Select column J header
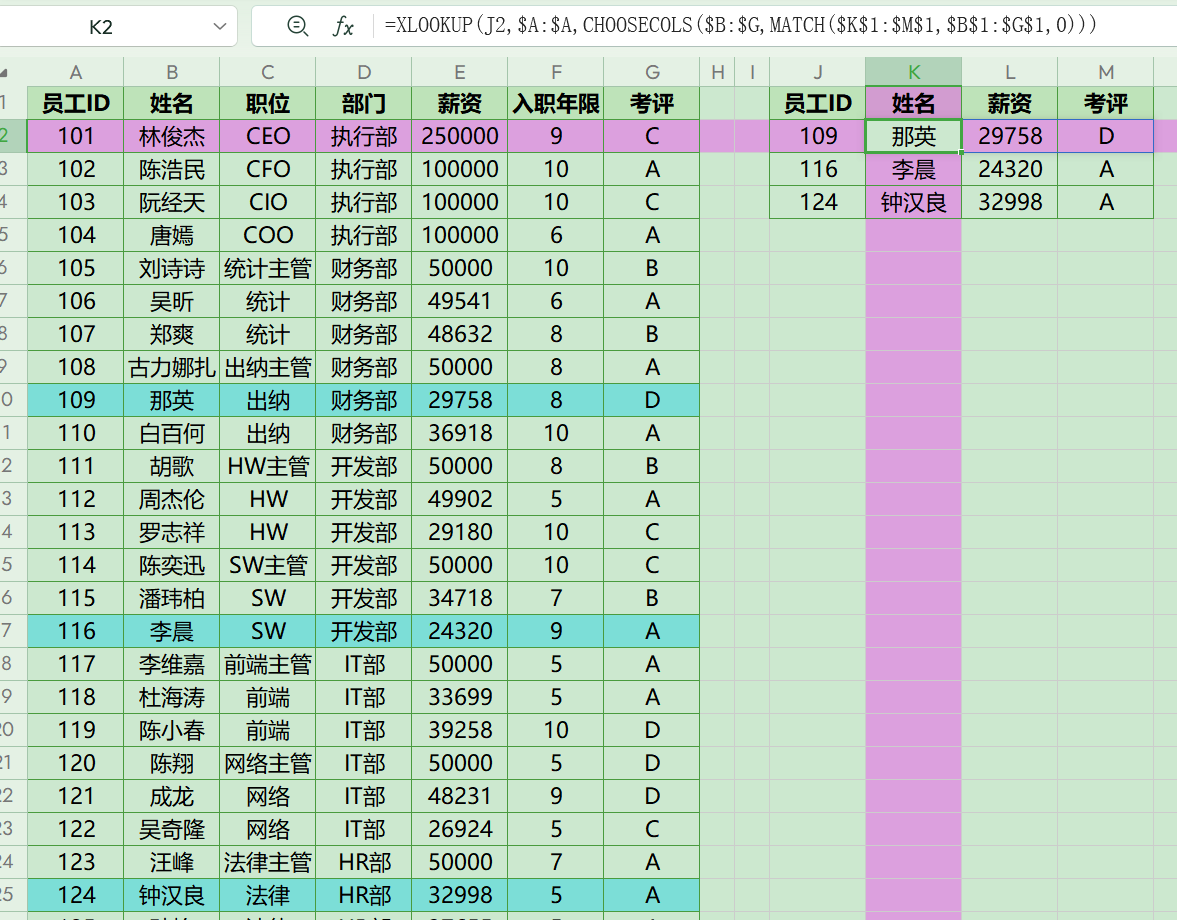 pyautogui.click(x=817, y=73)
